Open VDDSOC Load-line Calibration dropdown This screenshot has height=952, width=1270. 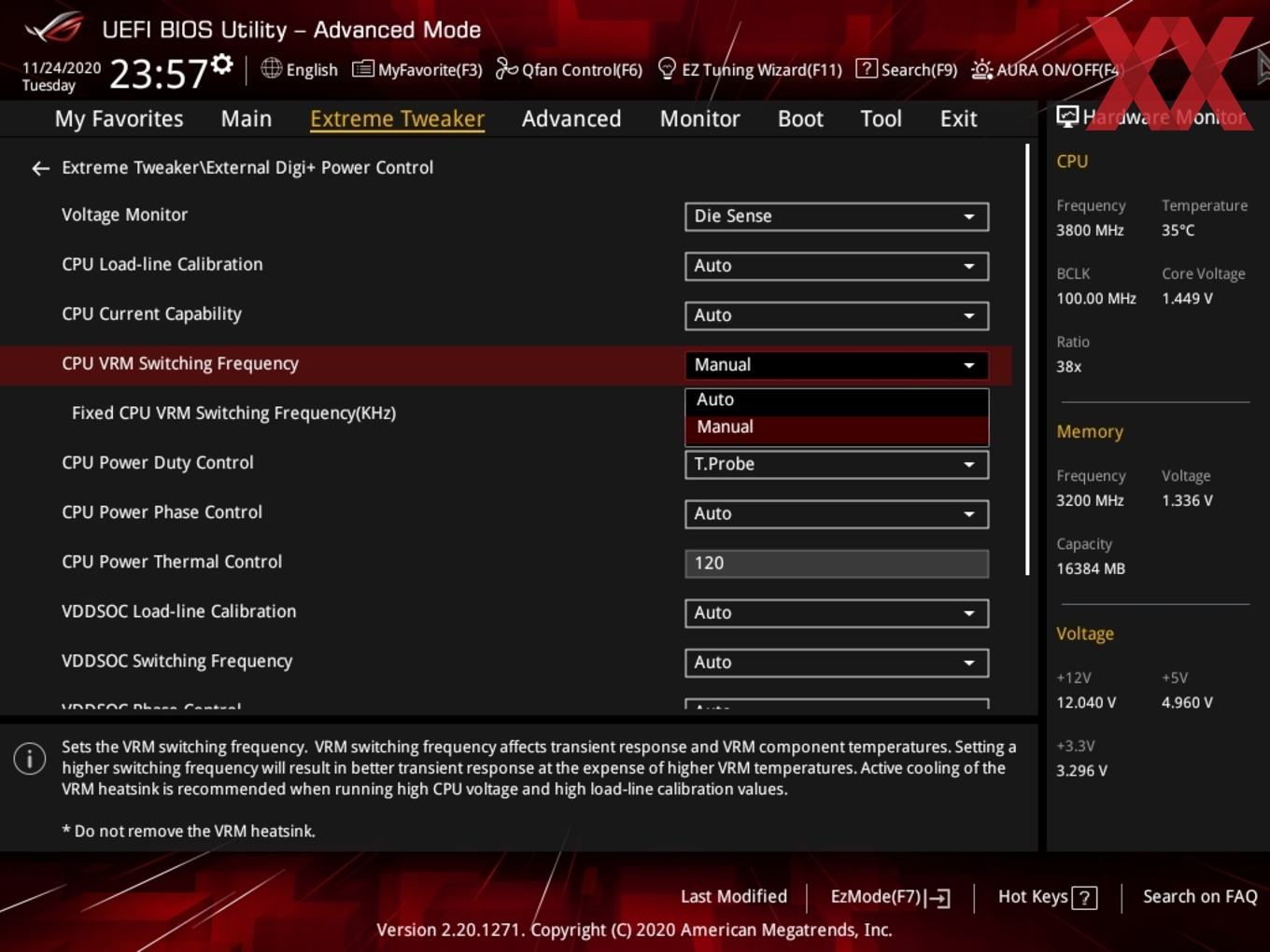pos(836,613)
